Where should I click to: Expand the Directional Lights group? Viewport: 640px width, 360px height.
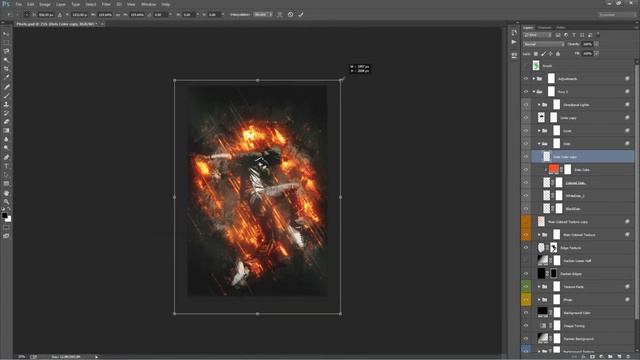(539, 104)
